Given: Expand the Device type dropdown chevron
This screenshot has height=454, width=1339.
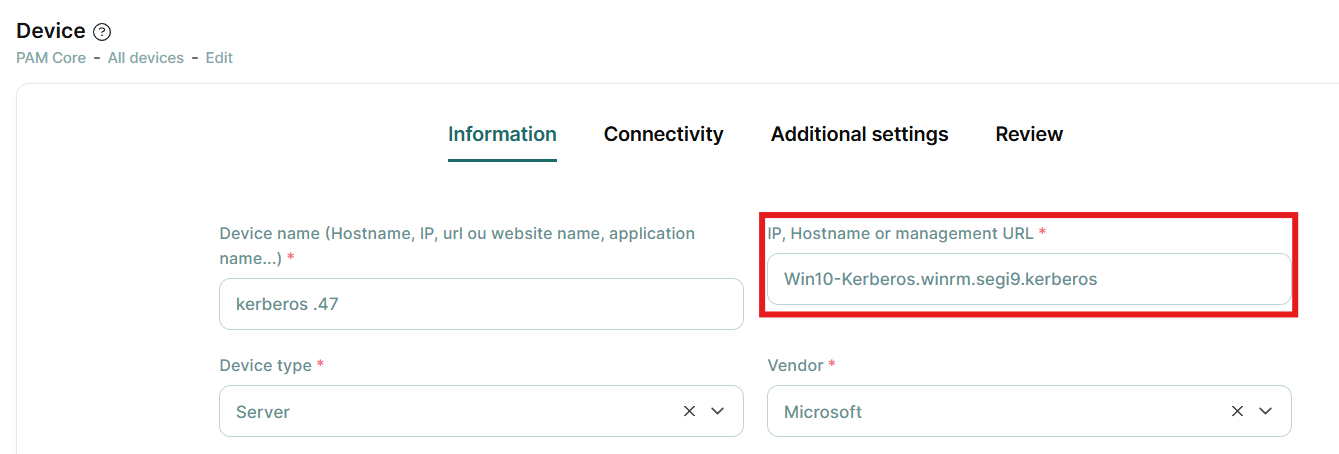Looking at the screenshot, I should coord(717,411).
